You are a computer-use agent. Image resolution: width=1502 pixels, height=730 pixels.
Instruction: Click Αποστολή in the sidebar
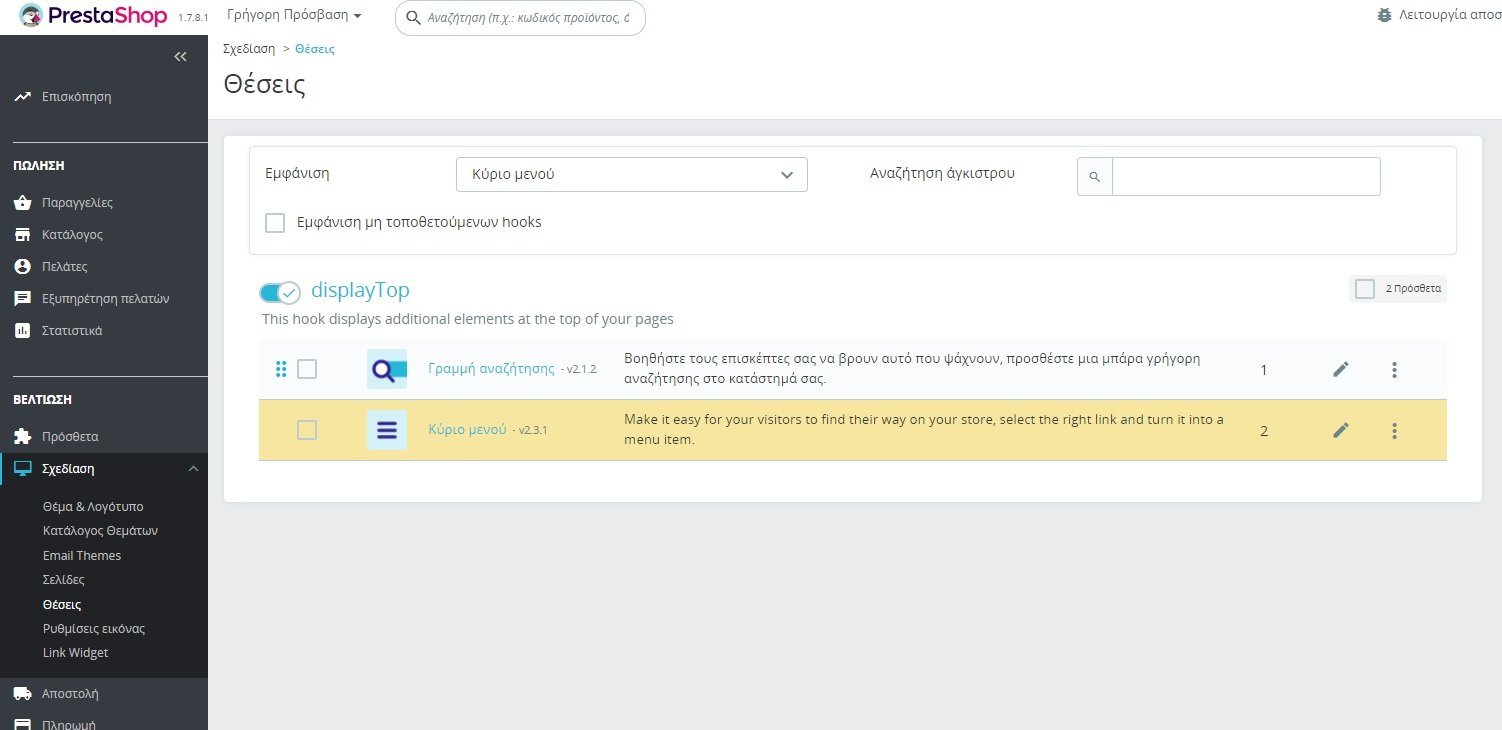click(x=70, y=694)
